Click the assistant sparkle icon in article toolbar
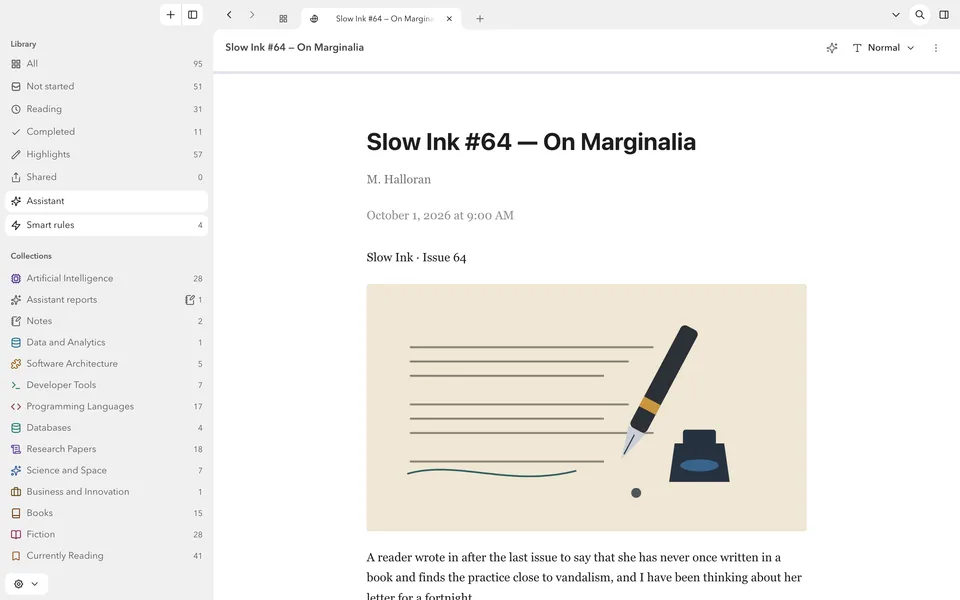960x600 pixels. pyautogui.click(x=831, y=48)
